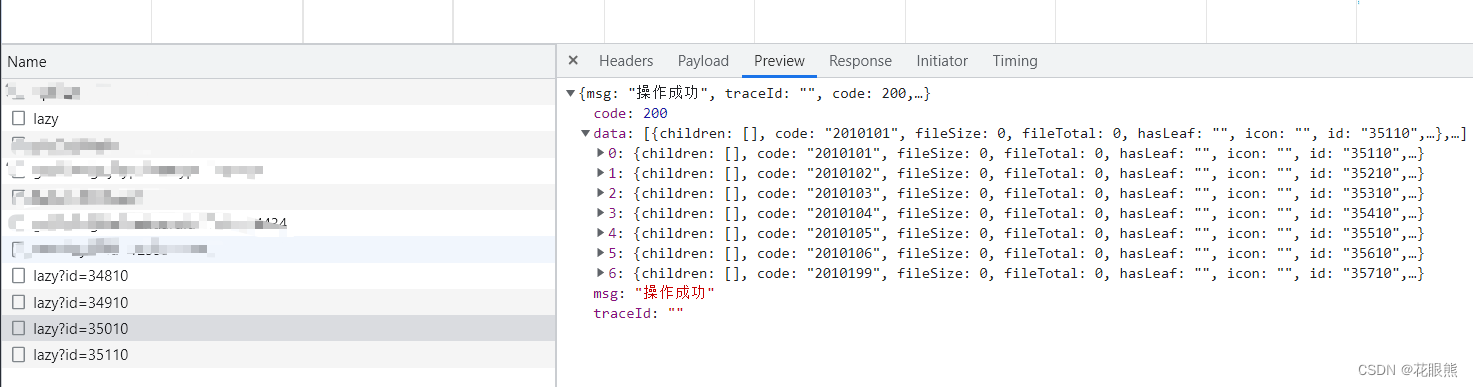Viewport: 1473px width, 387px height.
Task: View the Timing tab
Action: coord(1015,61)
